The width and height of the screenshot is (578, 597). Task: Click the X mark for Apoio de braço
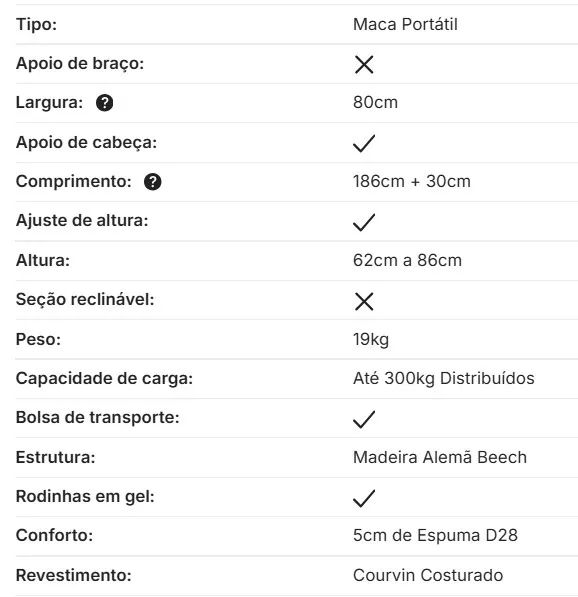point(364,64)
